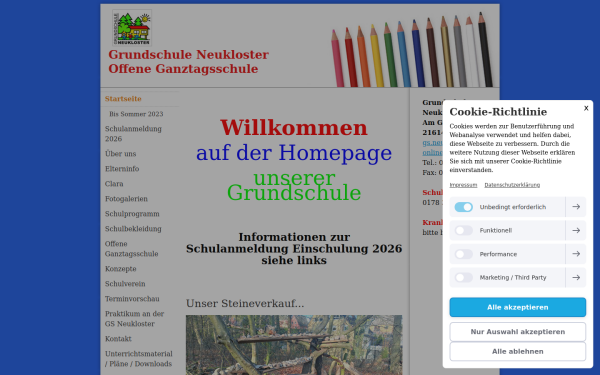Open the Fotogalerien menu item
Image resolution: width=600 pixels, height=375 pixels.
pyautogui.click(x=126, y=199)
